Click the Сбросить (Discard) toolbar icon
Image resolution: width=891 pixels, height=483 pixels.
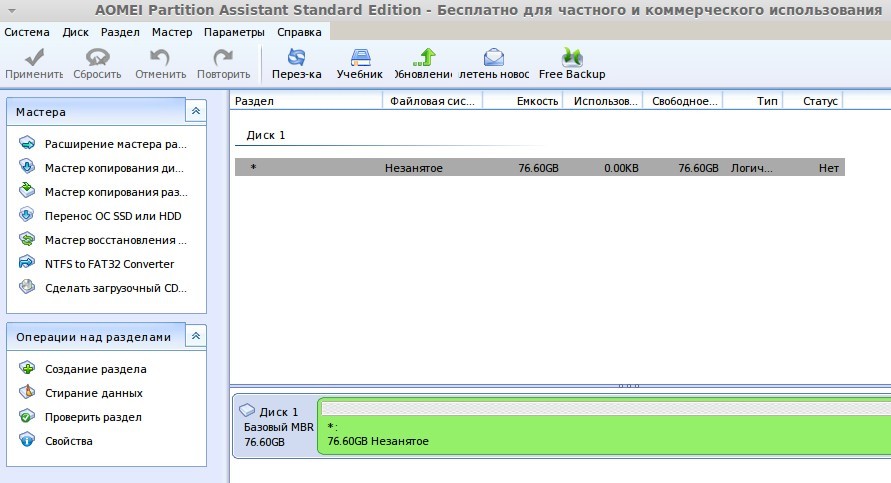pyautogui.click(x=97, y=57)
